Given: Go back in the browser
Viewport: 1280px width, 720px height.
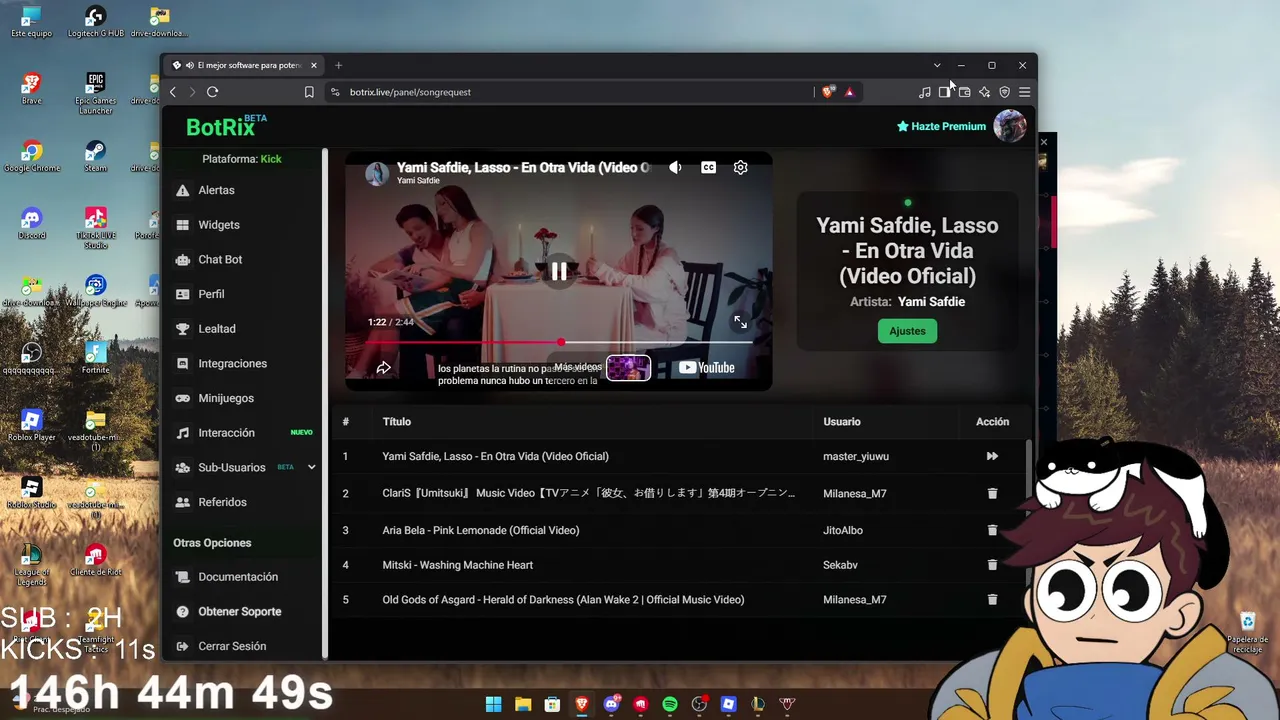Looking at the screenshot, I should [173, 92].
